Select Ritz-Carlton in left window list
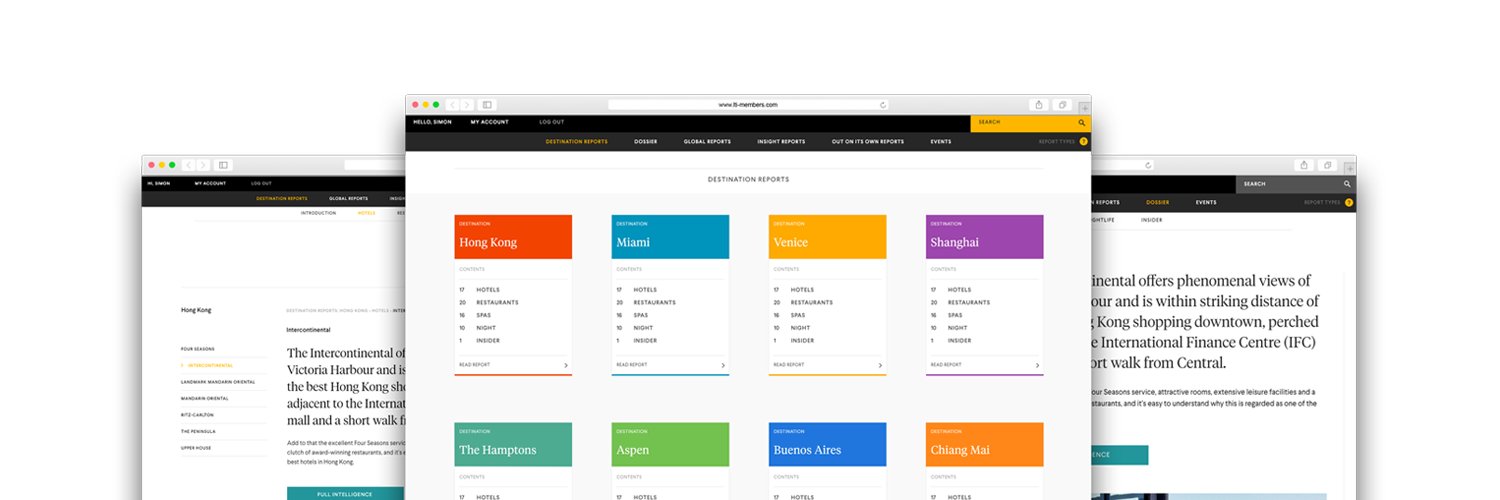The image size is (1500, 500). click(198, 415)
